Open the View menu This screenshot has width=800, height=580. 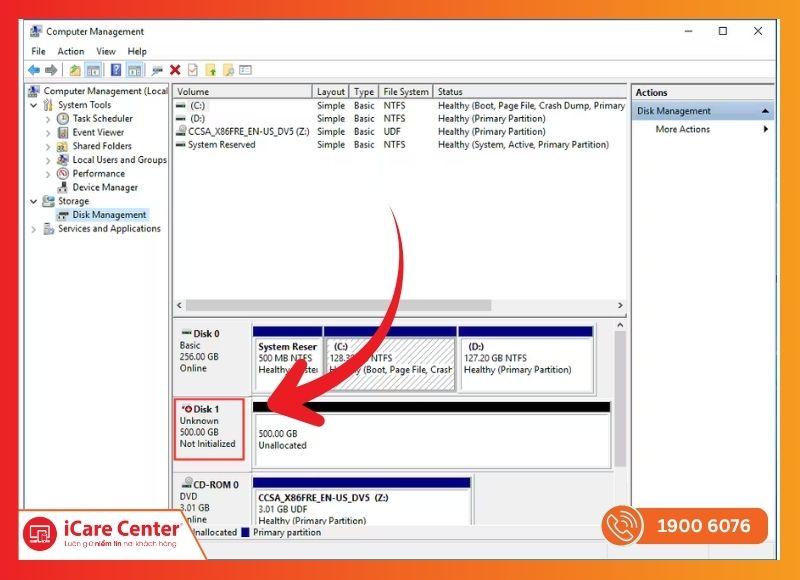pos(106,51)
